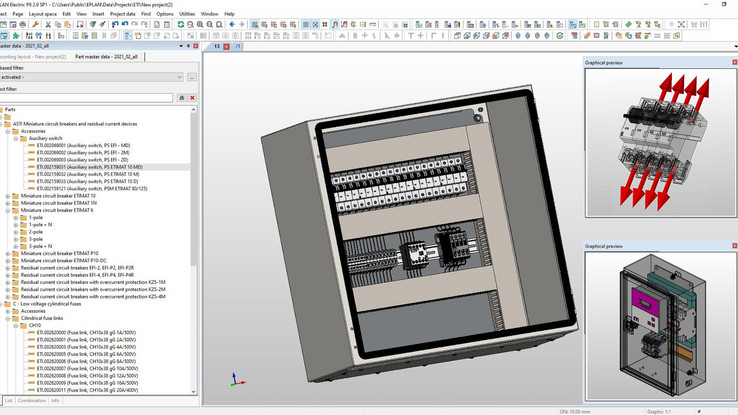Open the Options menu

(x=165, y=14)
